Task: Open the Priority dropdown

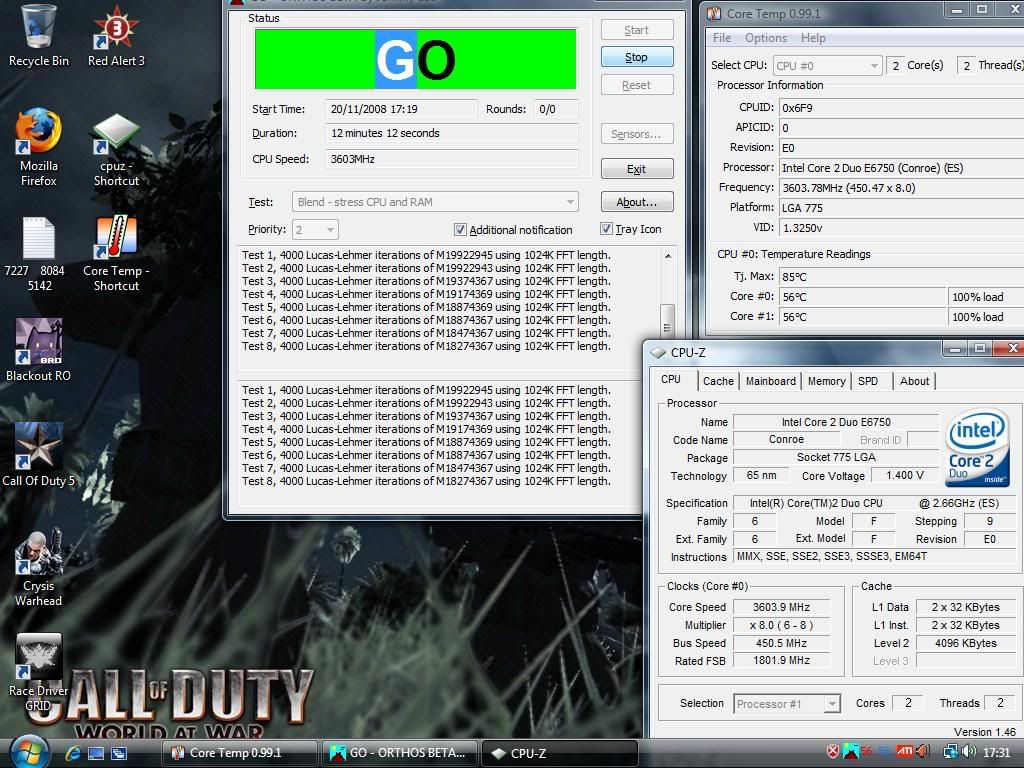Action: click(x=329, y=230)
